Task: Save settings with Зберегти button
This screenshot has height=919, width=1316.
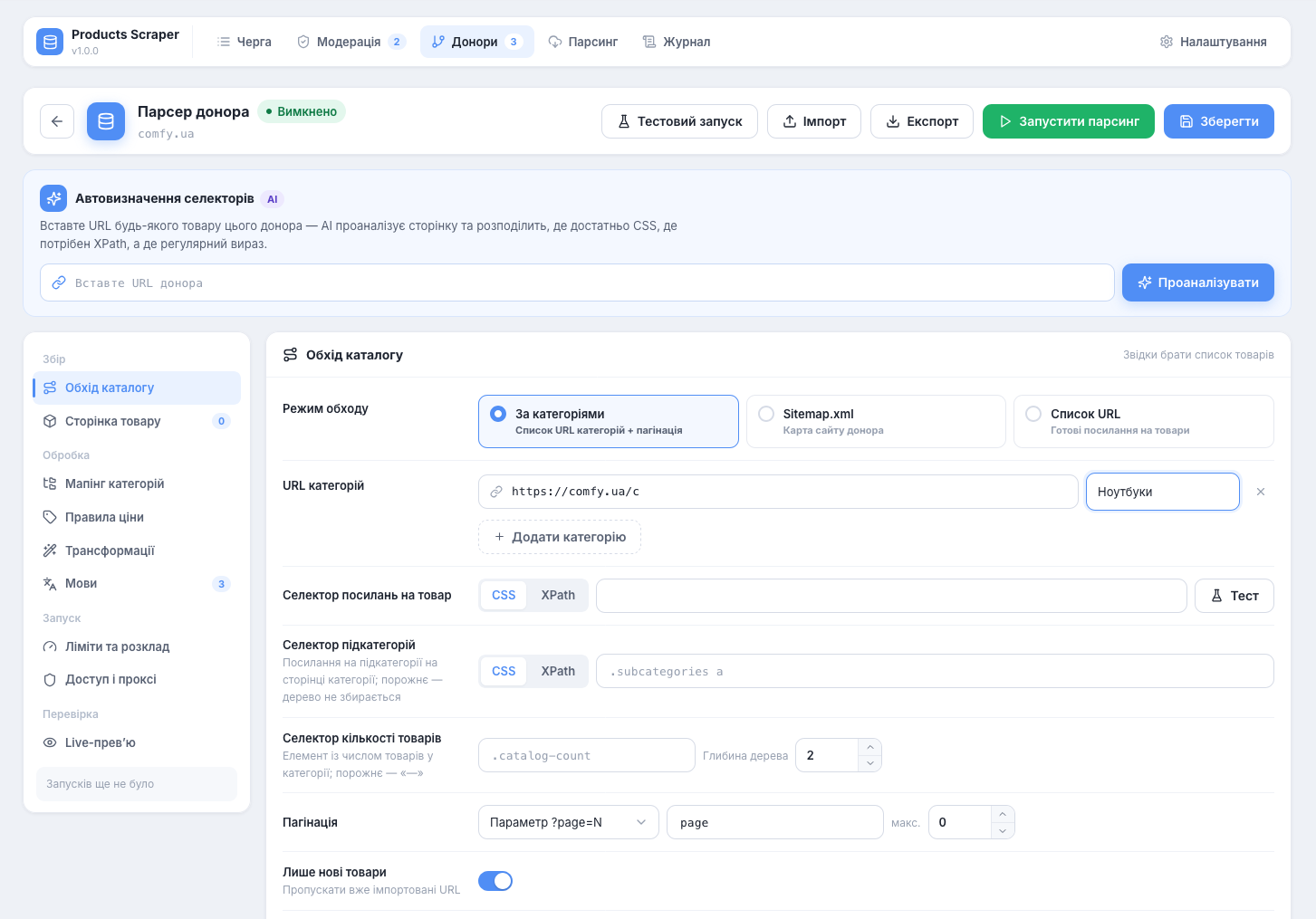Action: click(x=1219, y=121)
